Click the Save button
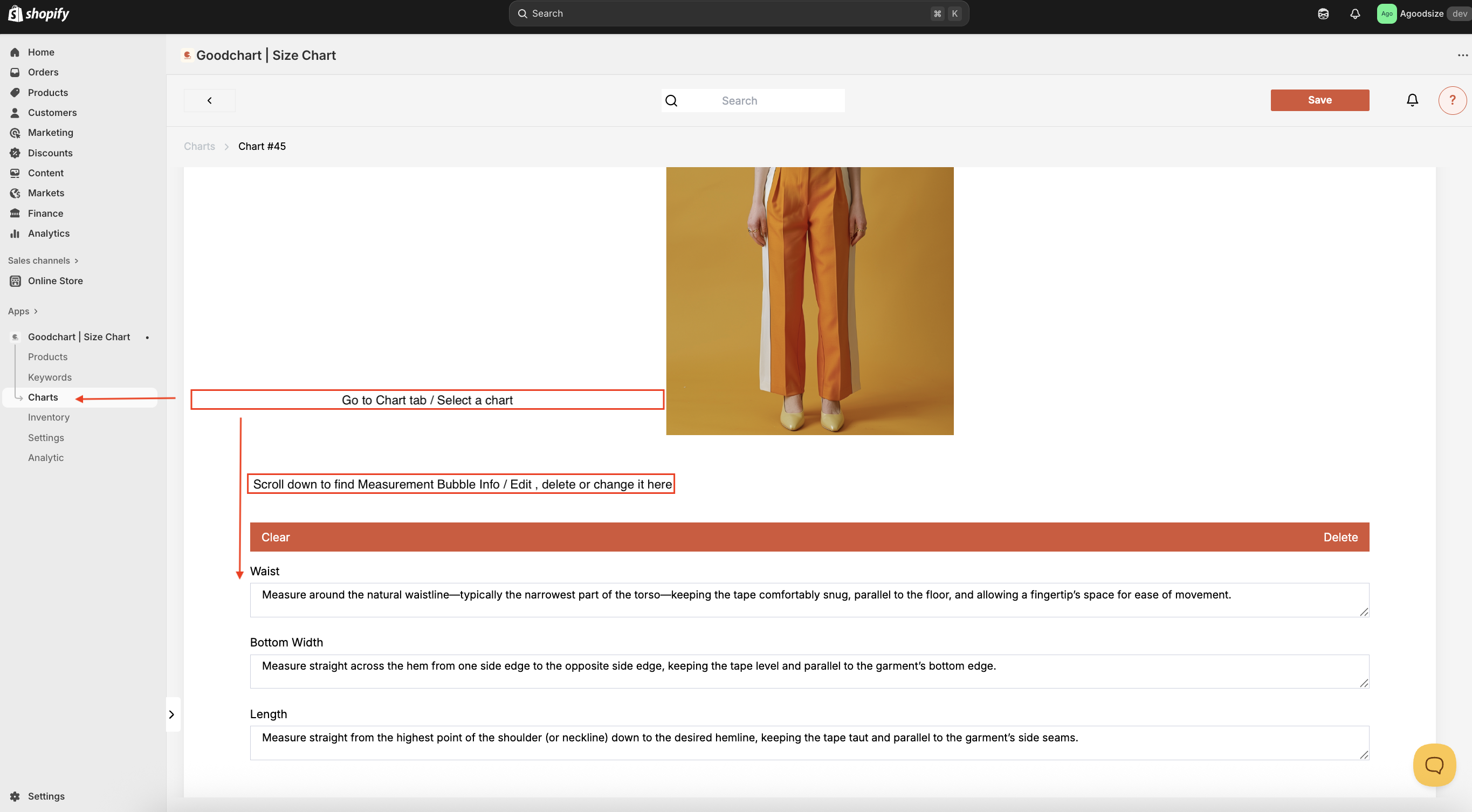The height and width of the screenshot is (812, 1472). pyautogui.click(x=1319, y=100)
